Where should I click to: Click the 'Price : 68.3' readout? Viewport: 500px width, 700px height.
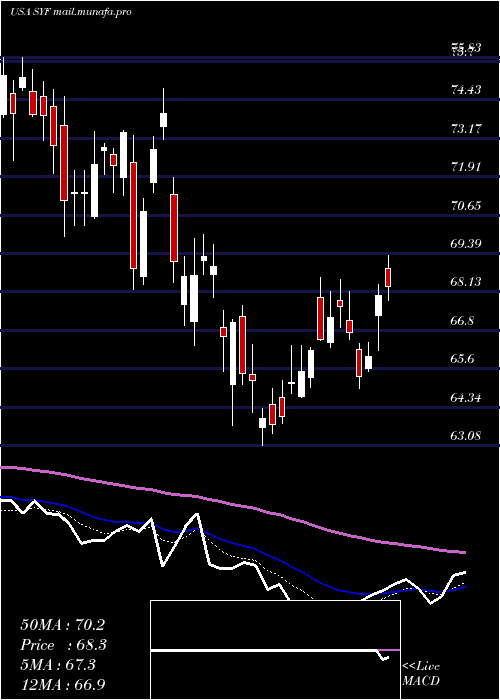(64, 645)
